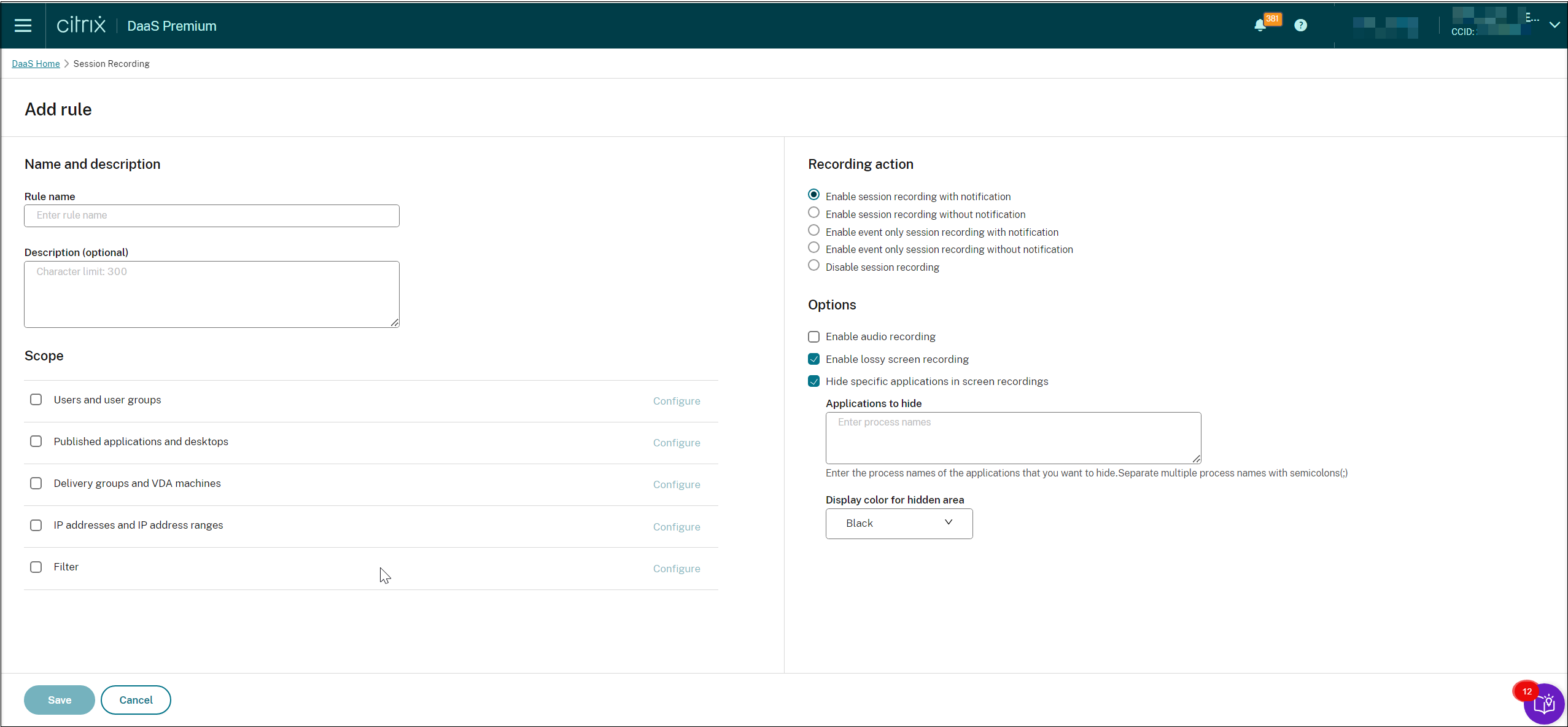The image size is (1568, 727).
Task: Click the Cancel button
Action: tap(136, 700)
